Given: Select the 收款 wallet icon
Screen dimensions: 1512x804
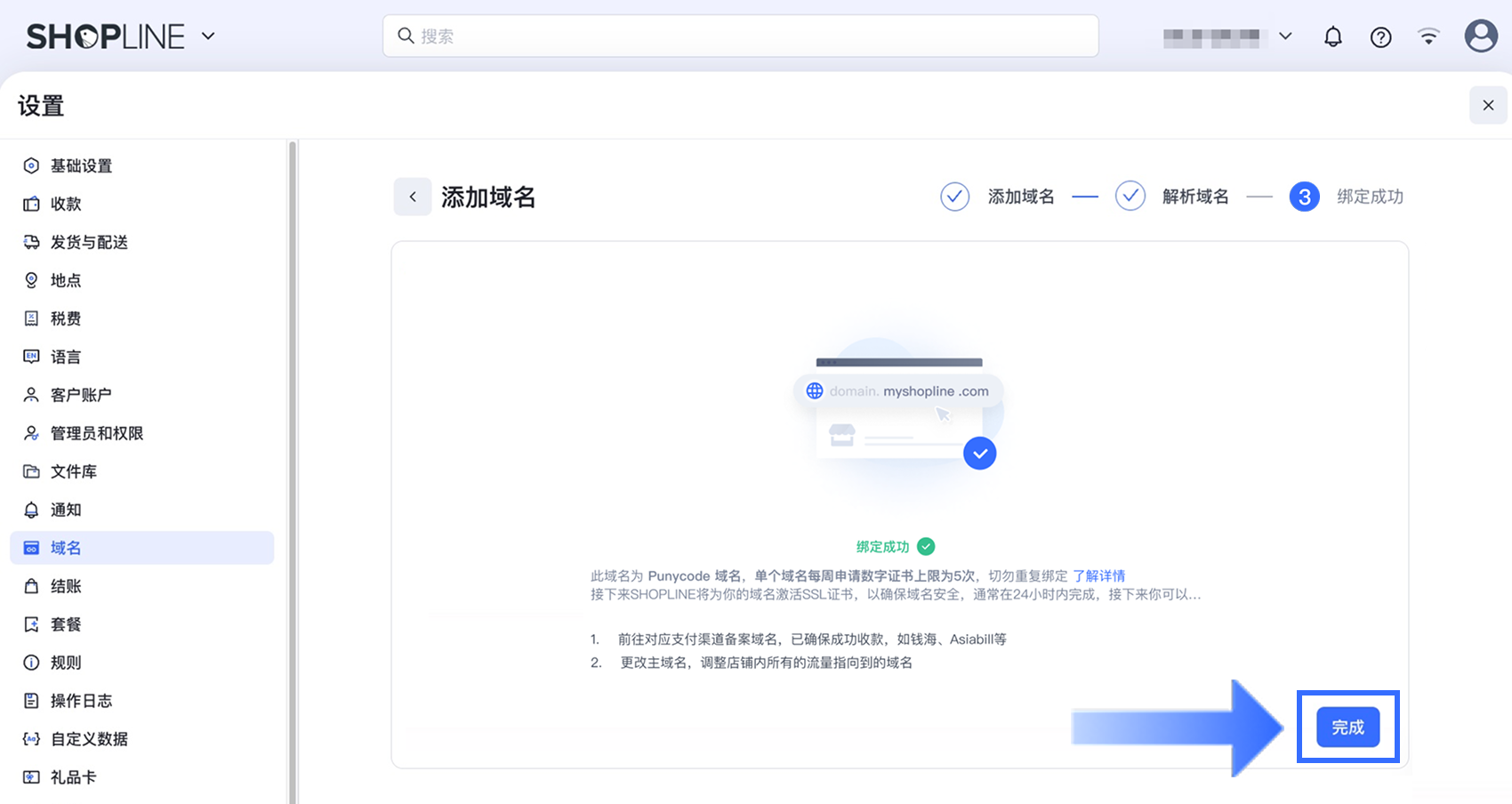Looking at the screenshot, I should tap(31, 204).
